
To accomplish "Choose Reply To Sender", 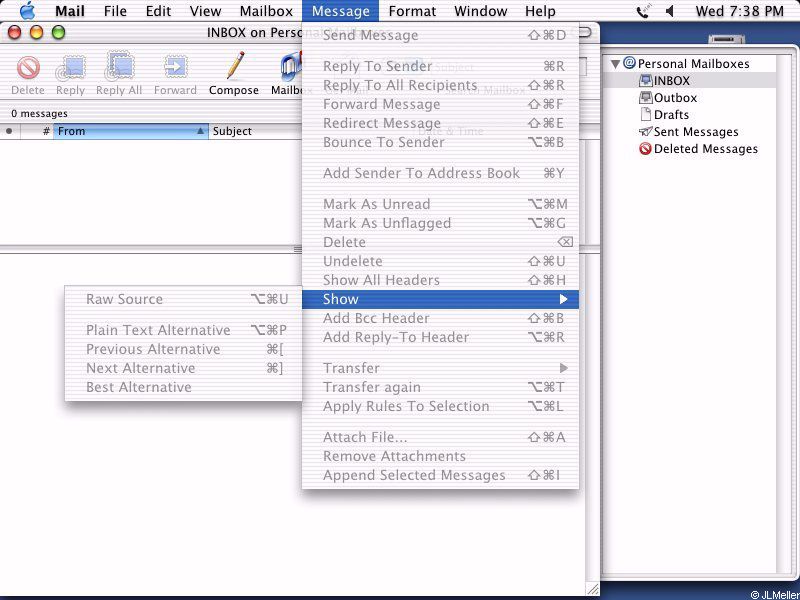I will click(x=440, y=66).
